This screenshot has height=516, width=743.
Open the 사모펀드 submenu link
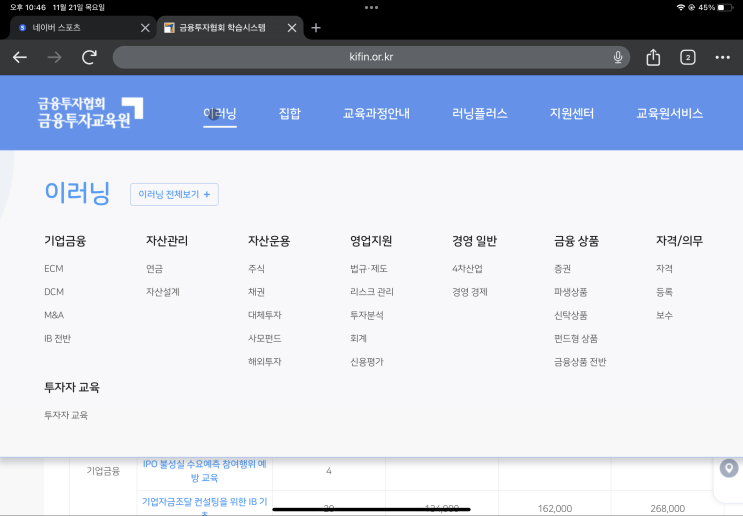(x=264, y=338)
